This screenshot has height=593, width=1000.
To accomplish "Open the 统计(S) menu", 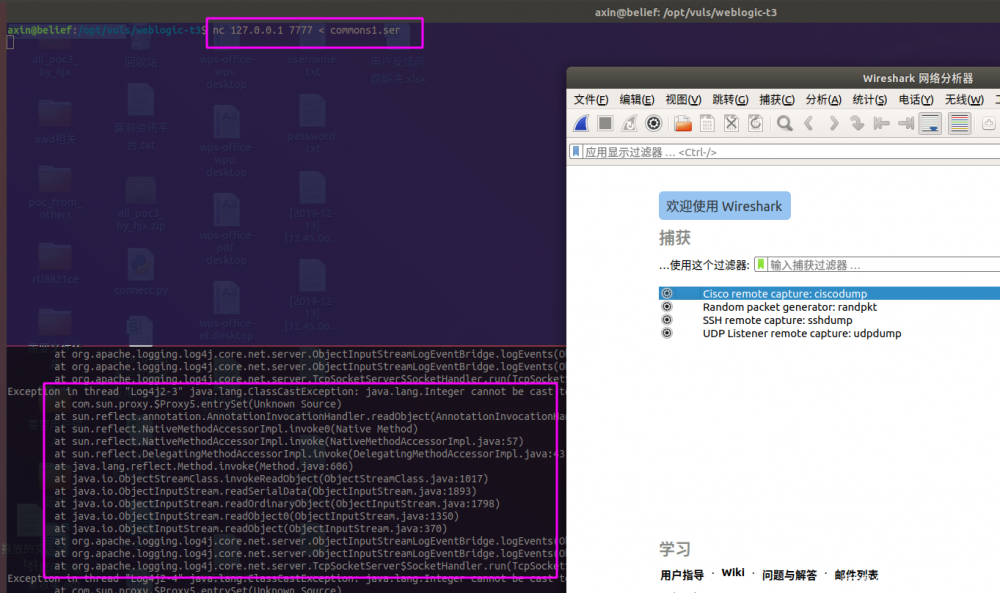I will coord(870,99).
